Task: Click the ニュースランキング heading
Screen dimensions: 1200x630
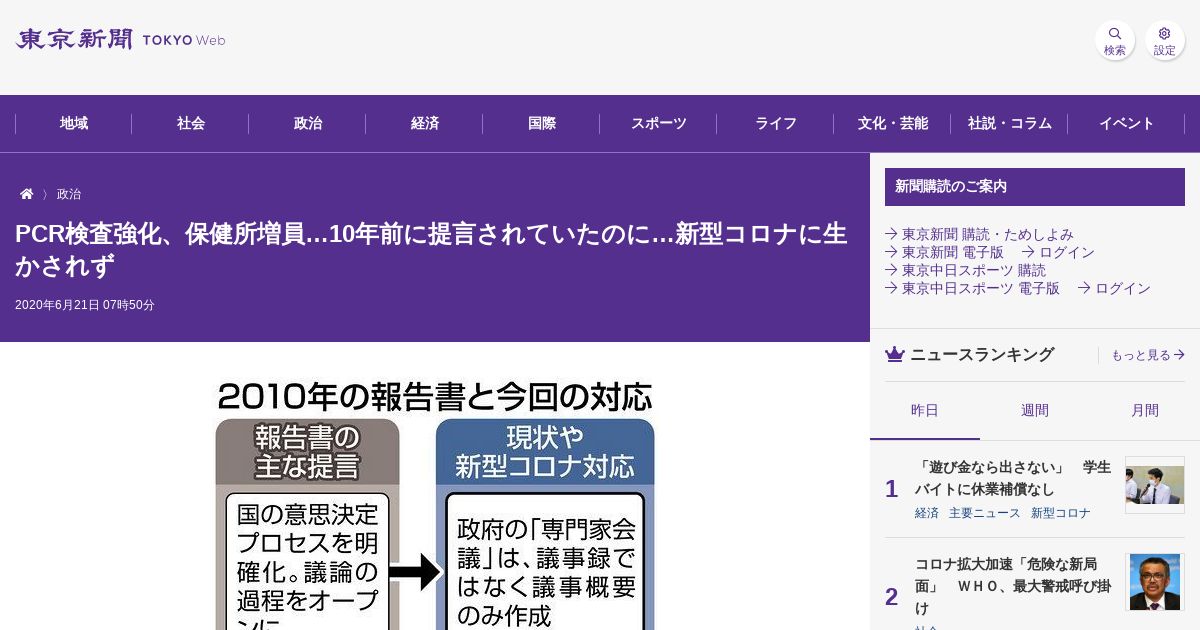Action: point(982,354)
